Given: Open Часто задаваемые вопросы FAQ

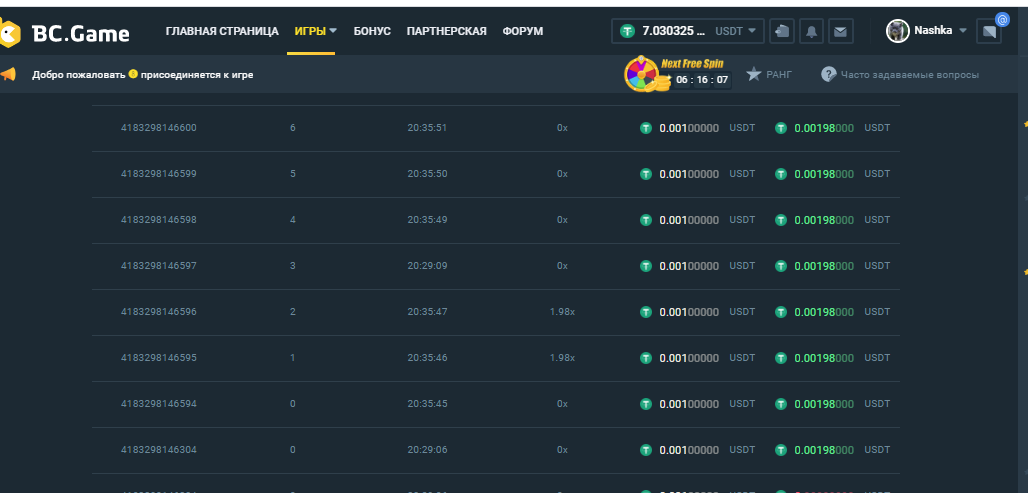Looking at the screenshot, I should 900,75.
